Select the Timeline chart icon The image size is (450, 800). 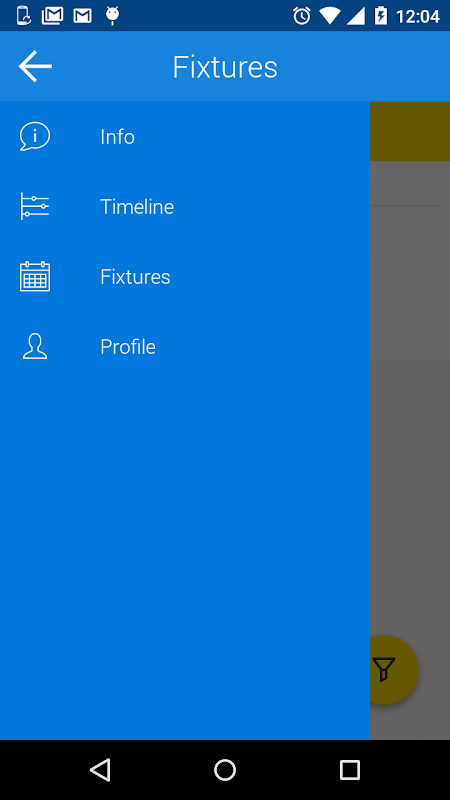pos(35,206)
